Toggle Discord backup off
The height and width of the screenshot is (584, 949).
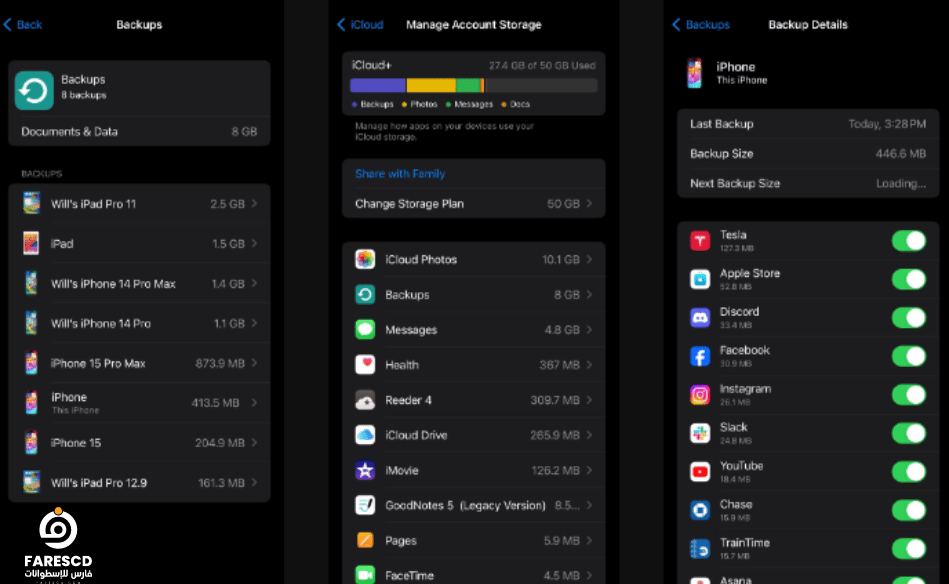click(x=908, y=318)
